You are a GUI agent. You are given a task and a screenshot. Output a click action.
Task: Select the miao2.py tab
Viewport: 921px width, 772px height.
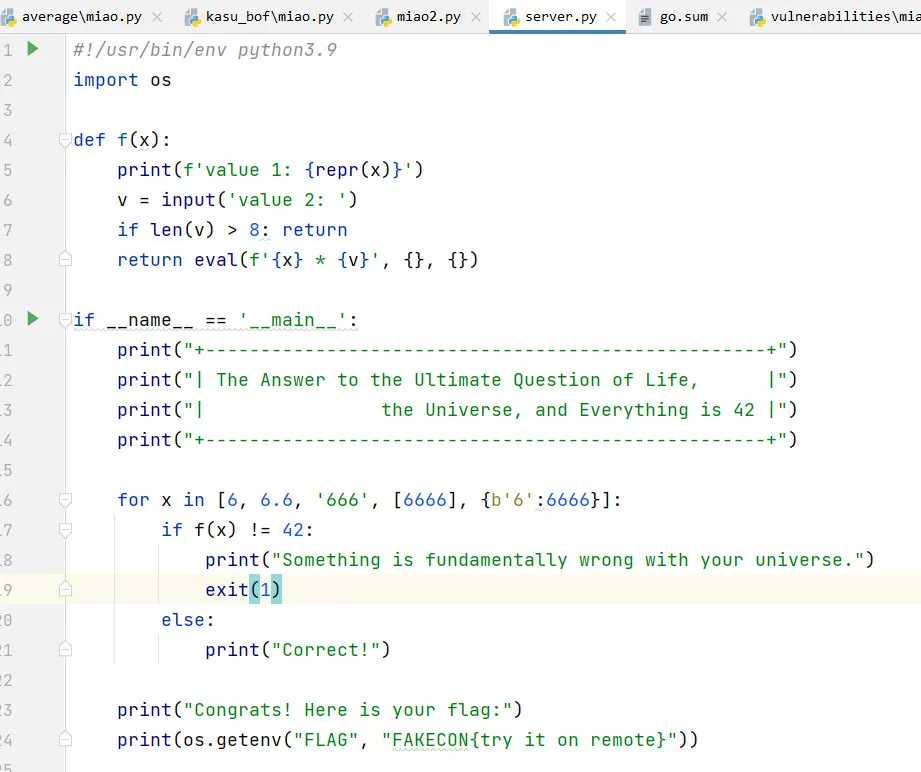pos(429,17)
